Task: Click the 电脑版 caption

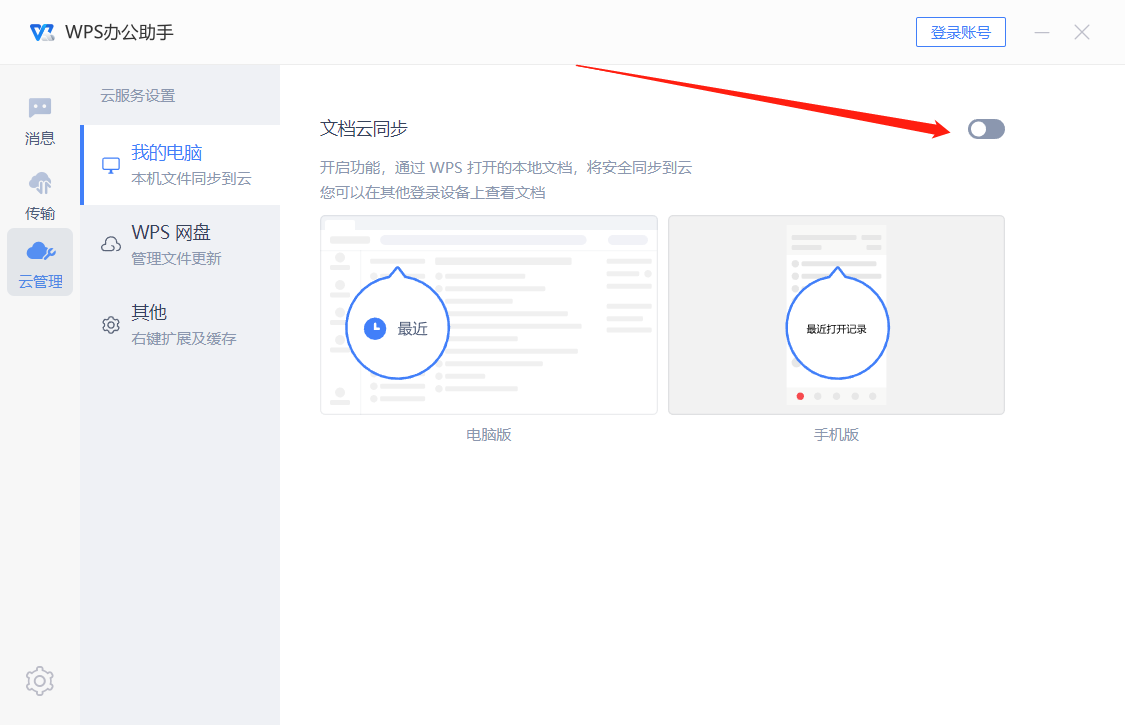Action: tap(489, 435)
